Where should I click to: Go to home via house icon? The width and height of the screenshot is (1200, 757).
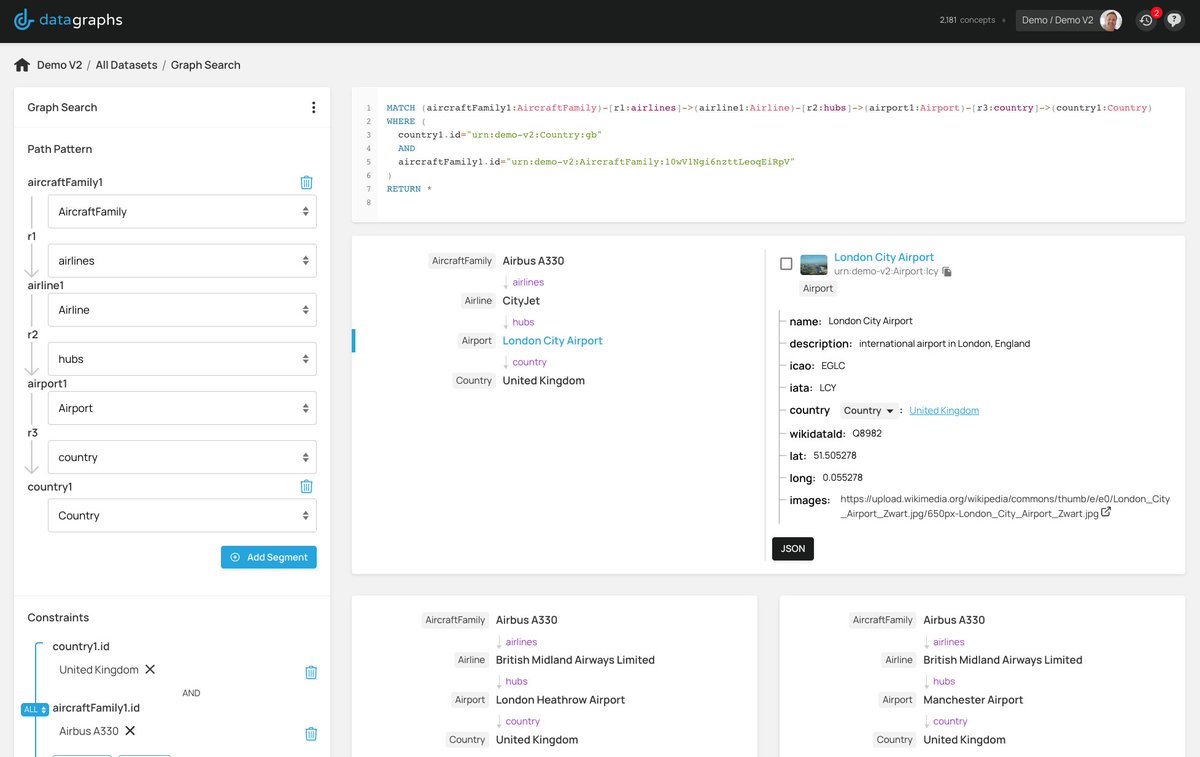(x=22, y=65)
